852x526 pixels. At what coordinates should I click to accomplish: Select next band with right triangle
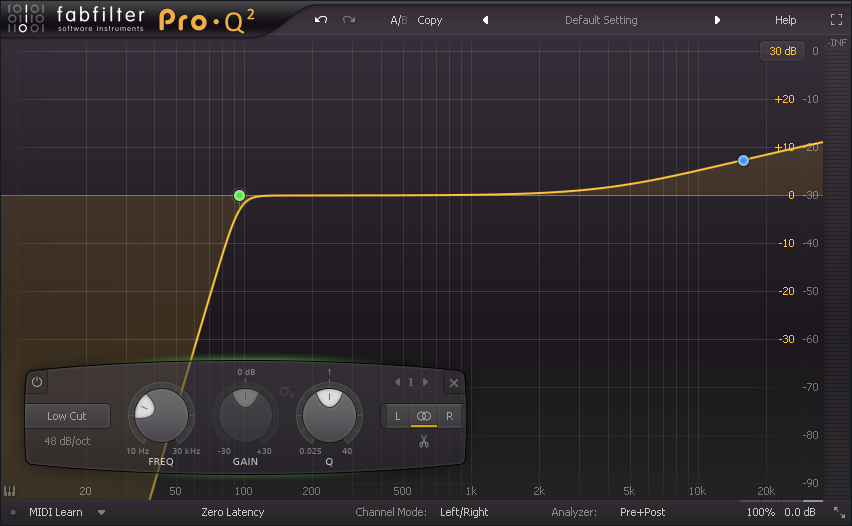[x=425, y=382]
